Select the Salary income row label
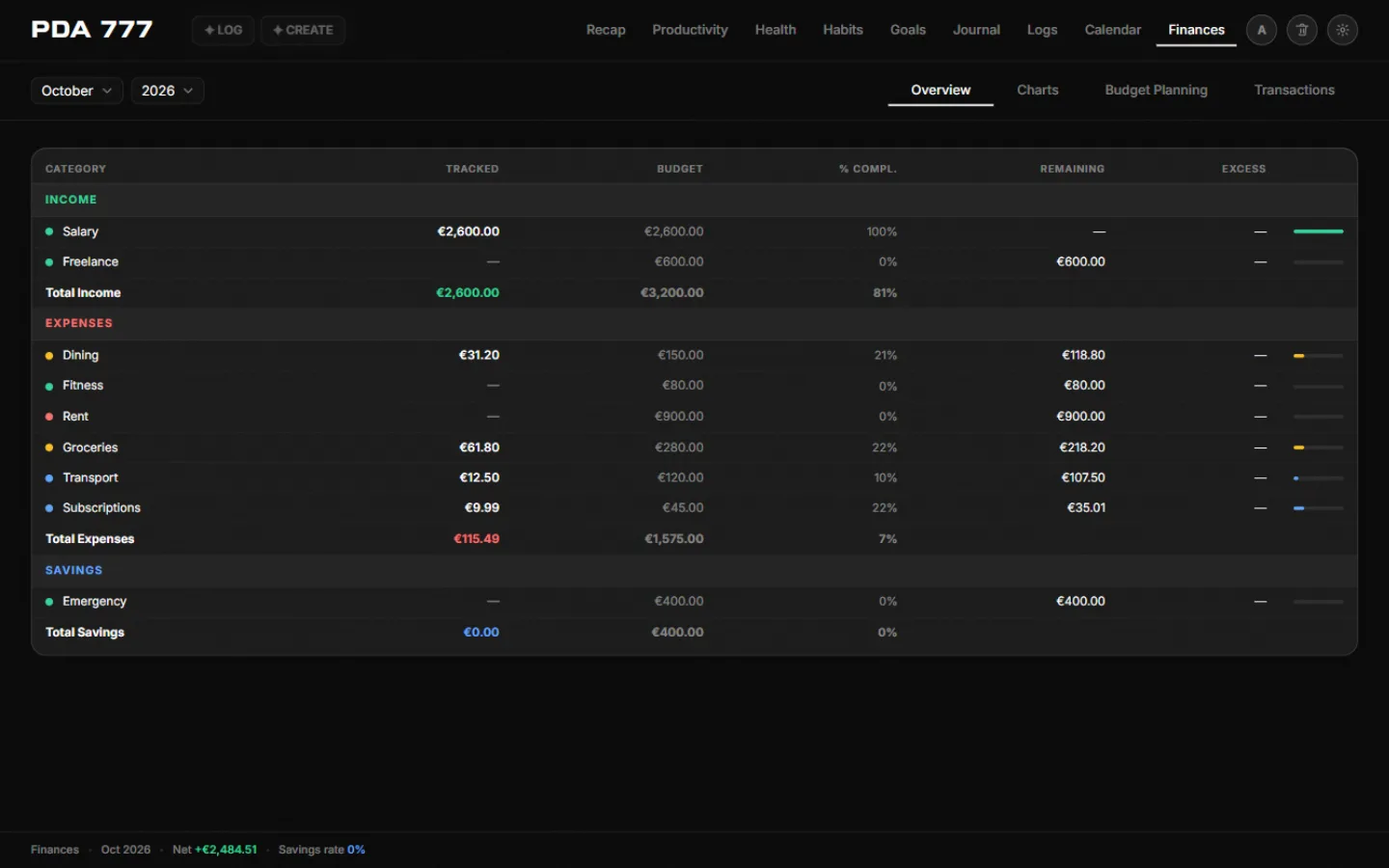1389x868 pixels. (80, 231)
